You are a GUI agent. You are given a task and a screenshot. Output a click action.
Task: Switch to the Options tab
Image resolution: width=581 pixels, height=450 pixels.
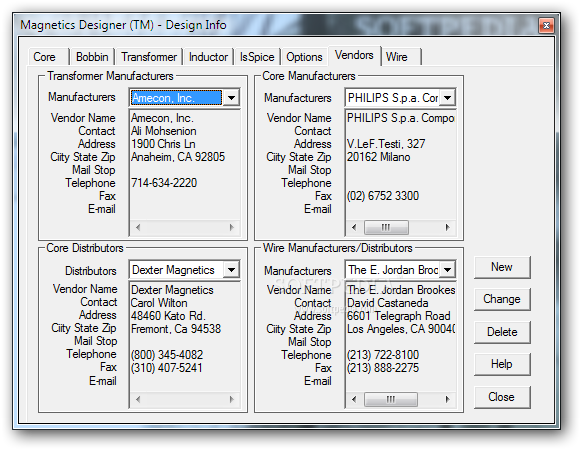click(x=304, y=57)
